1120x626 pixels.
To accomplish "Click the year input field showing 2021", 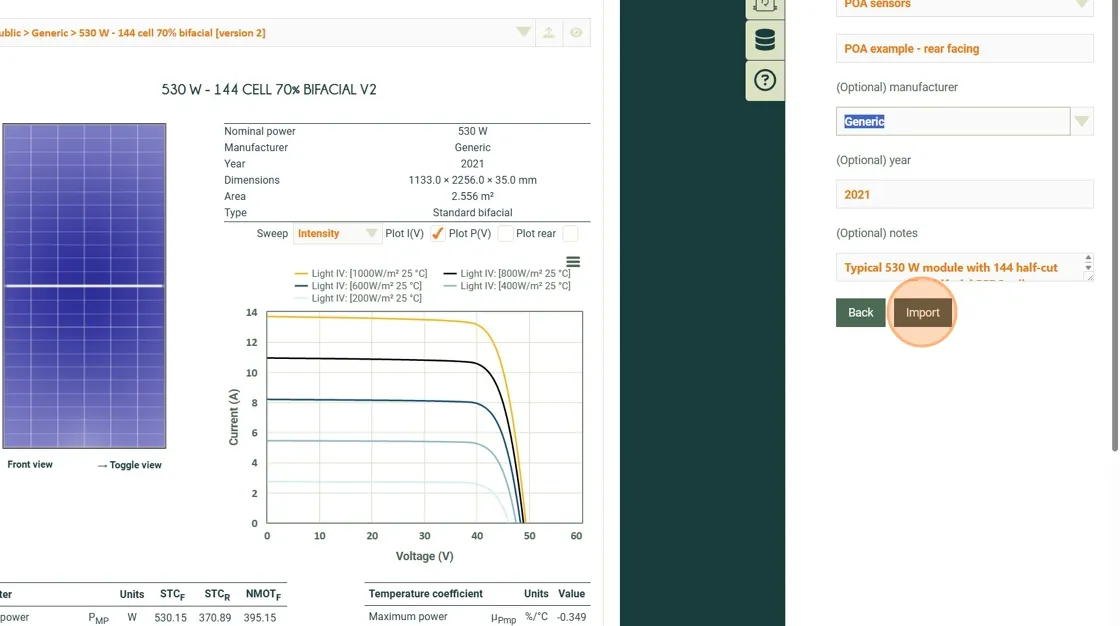I will (x=964, y=195).
